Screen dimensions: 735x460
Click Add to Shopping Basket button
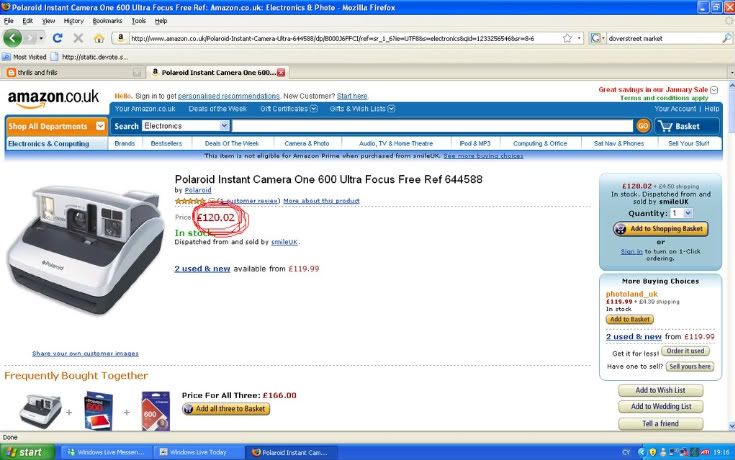660,229
